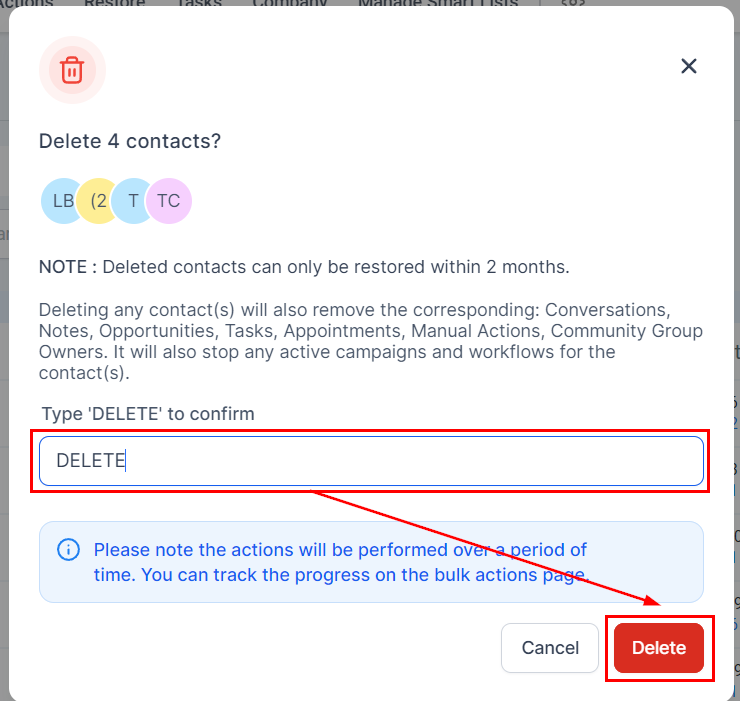This screenshot has height=701, width=740.
Task: Close the delete contacts dialog
Action: click(688, 66)
